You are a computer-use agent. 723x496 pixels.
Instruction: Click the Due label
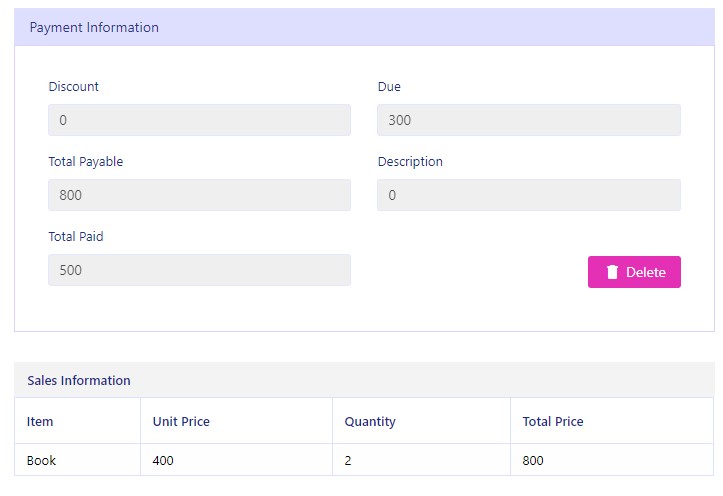(389, 87)
